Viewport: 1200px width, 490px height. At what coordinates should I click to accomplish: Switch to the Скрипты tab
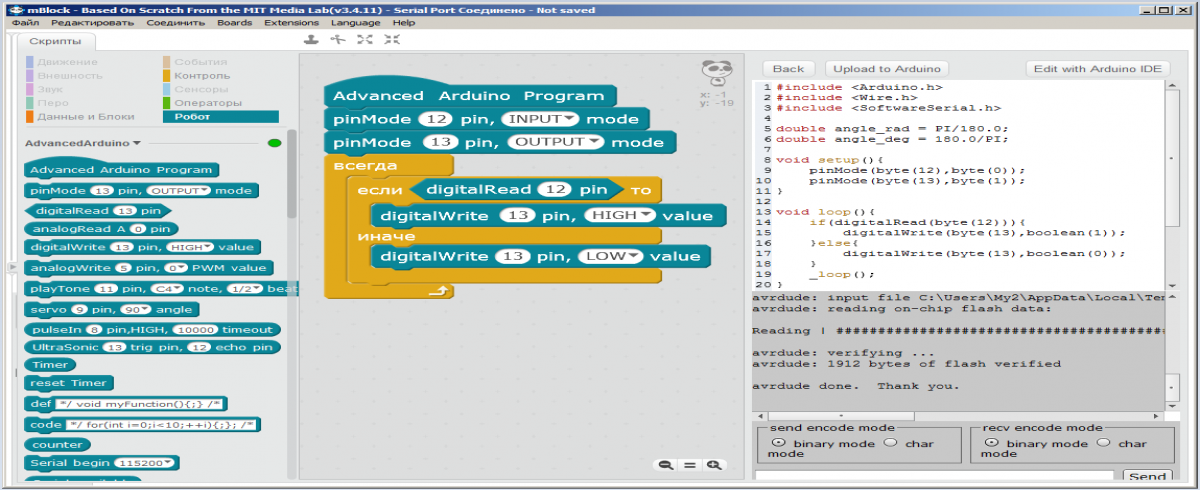[x=56, y=42]
